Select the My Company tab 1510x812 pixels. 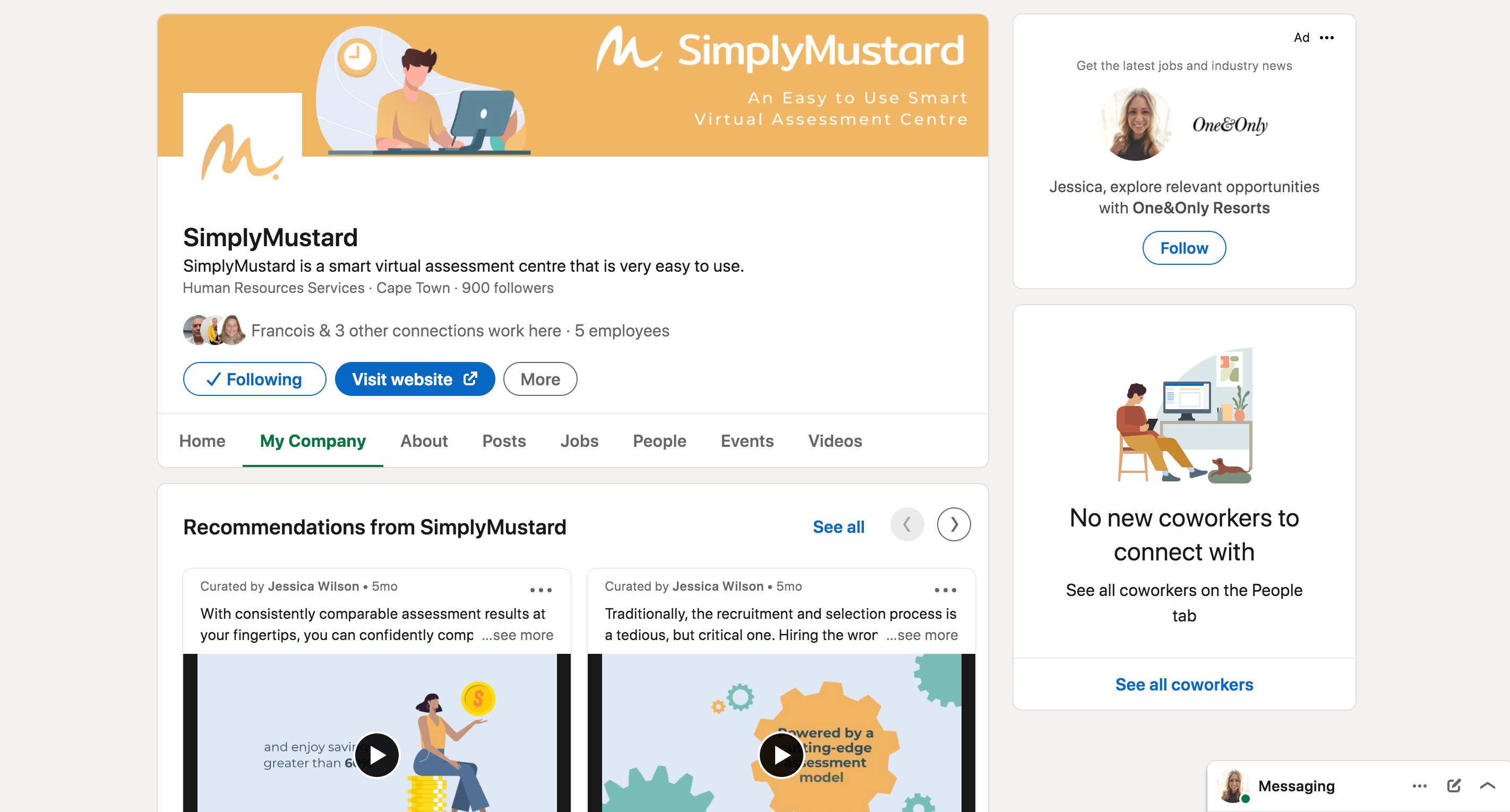coord(312,440)
